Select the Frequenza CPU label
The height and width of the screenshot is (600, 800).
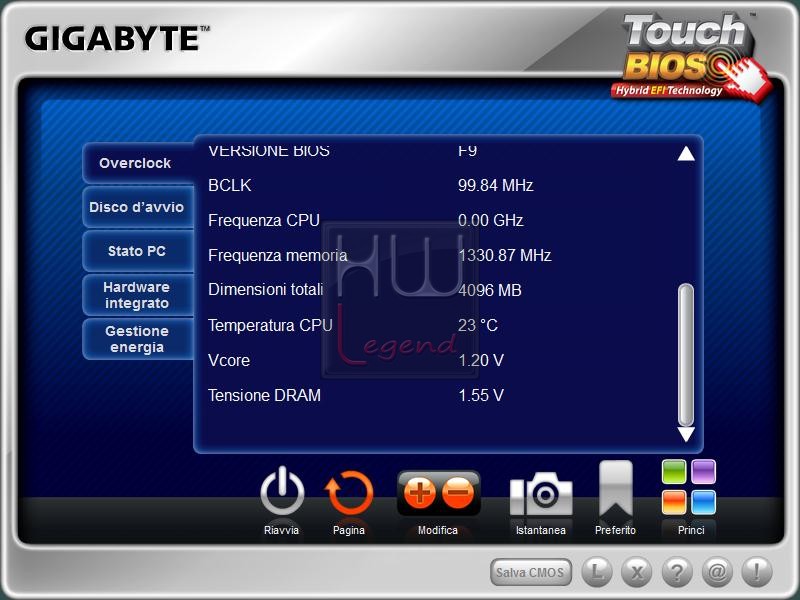click(x=264, y=220)
